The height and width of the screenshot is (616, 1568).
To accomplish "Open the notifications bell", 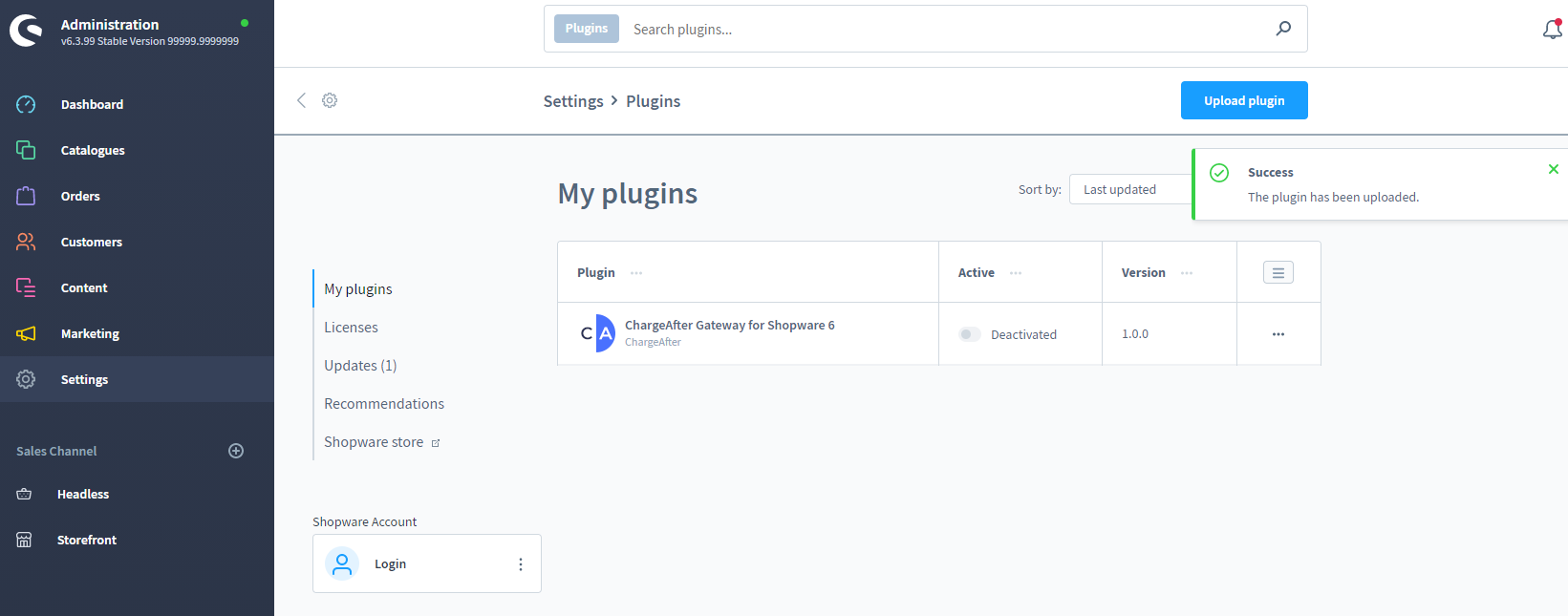I will point(1553,30).
